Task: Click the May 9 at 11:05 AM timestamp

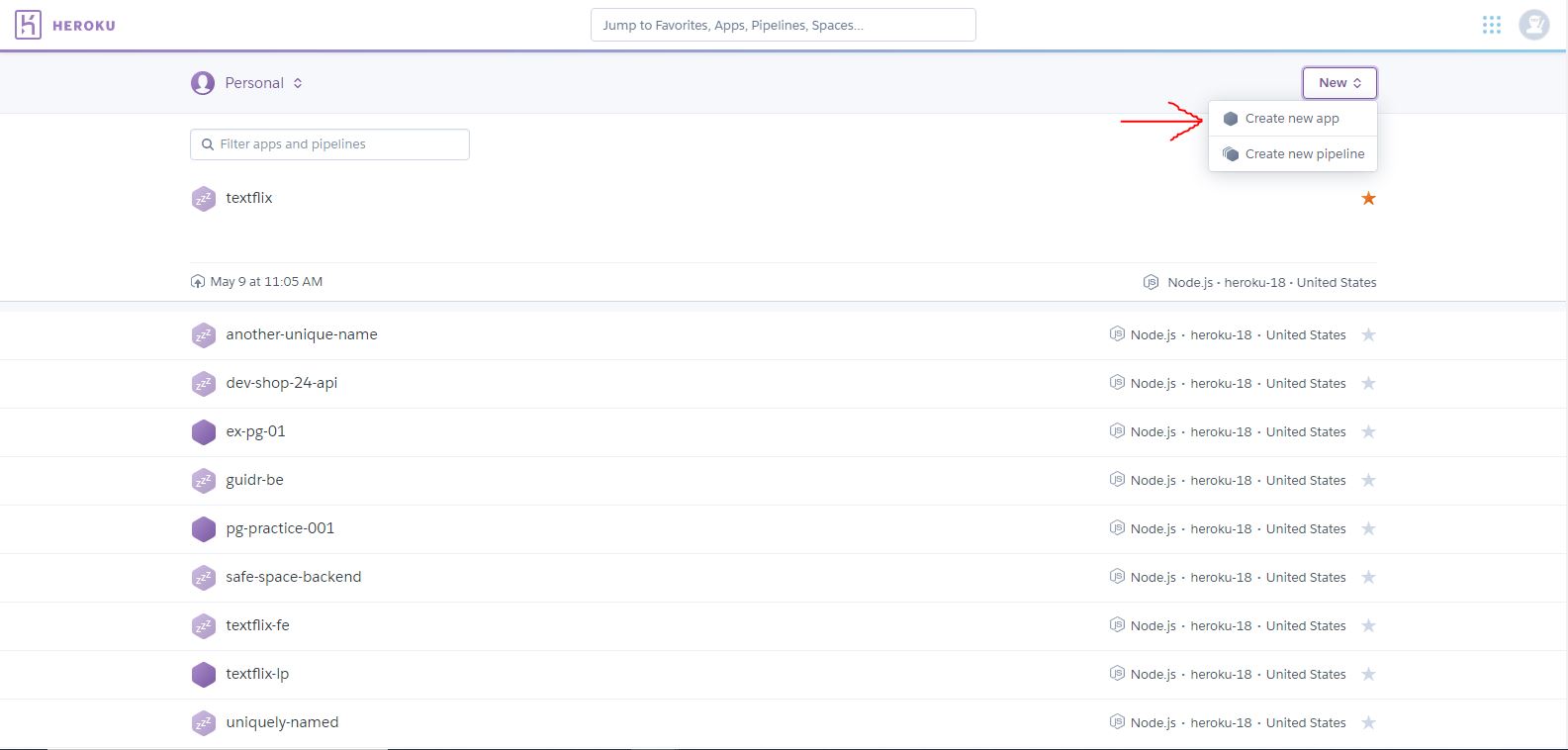Action: coord(266,282)
